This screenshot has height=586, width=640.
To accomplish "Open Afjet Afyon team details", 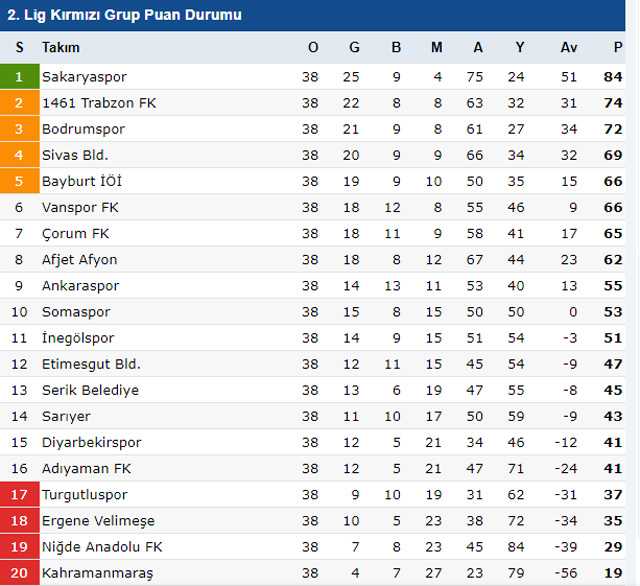I will pos(79,259).
